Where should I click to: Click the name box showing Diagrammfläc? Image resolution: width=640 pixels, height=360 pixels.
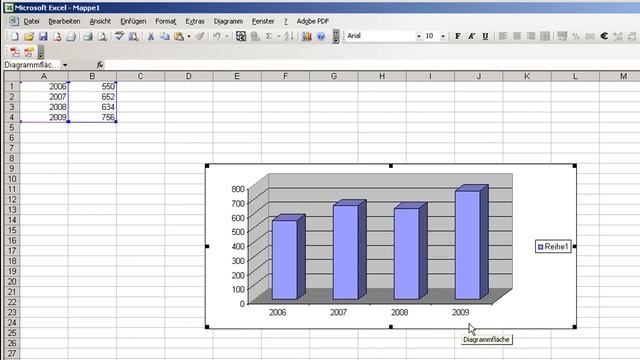32,65
